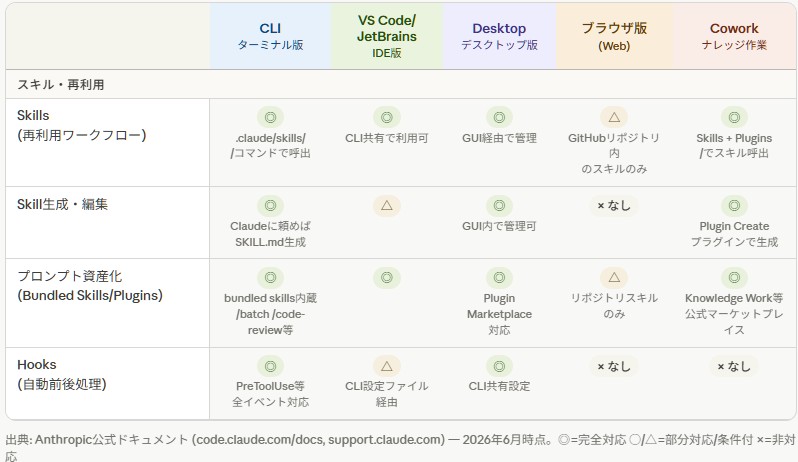Click the Skill生成・編集 row label
Image resolution: width=798 pixels, height=462 pixels.
[x=62, y=205]
